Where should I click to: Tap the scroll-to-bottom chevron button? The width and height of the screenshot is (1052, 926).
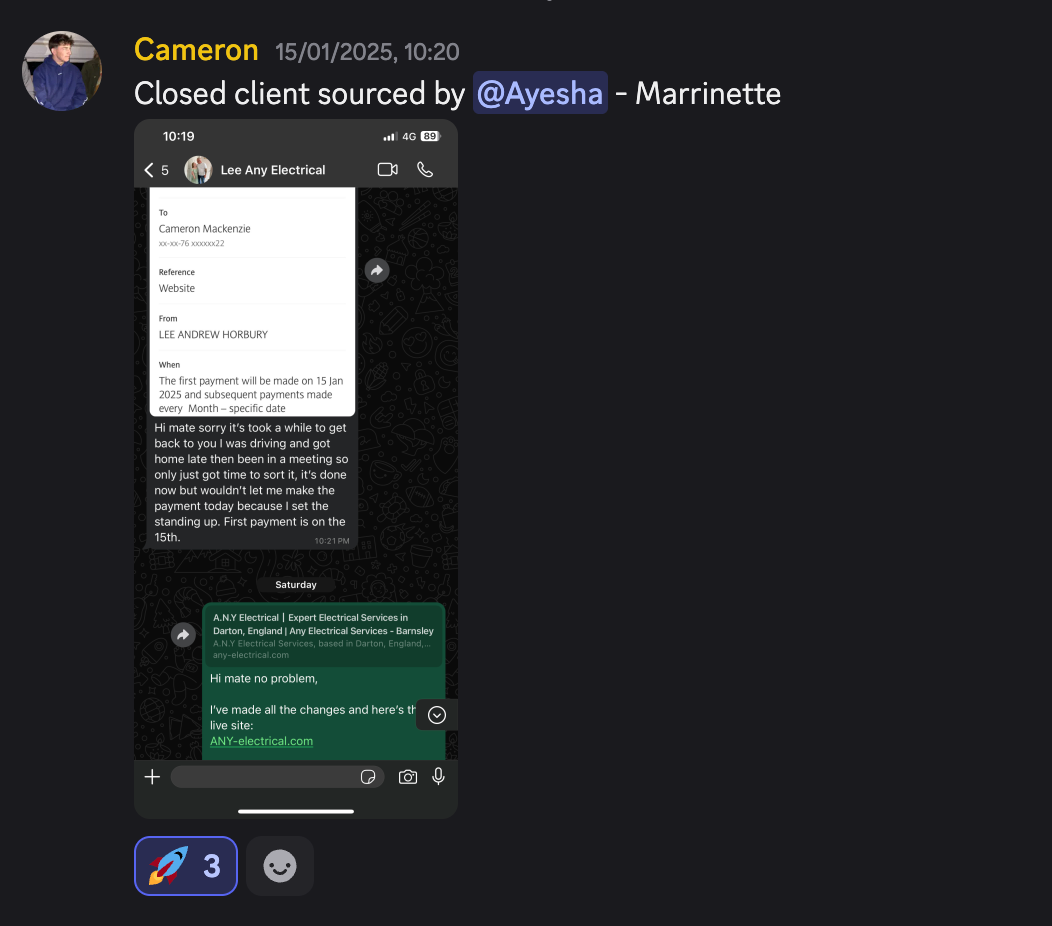coord(437,715)
